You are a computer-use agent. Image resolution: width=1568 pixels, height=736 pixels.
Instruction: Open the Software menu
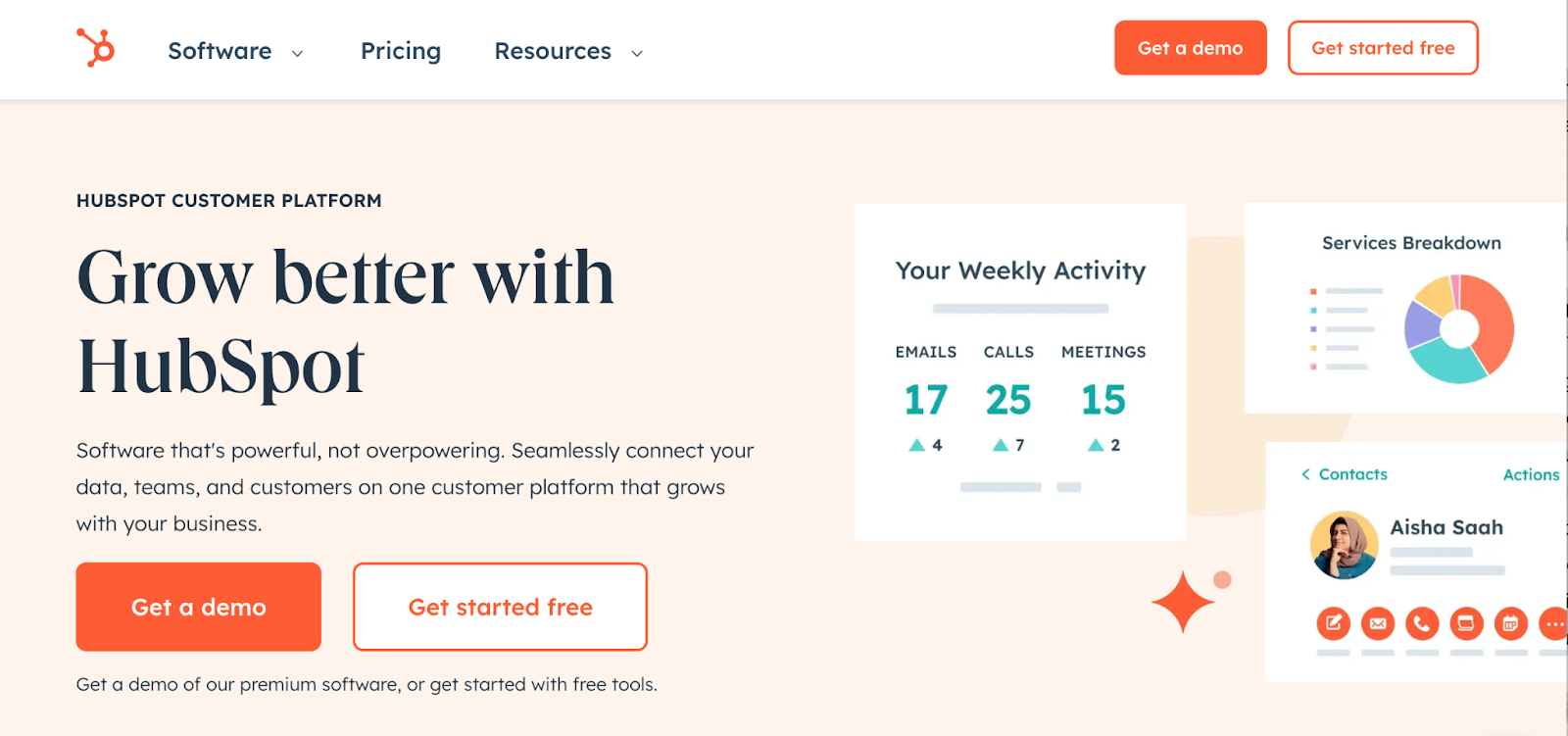220,51
